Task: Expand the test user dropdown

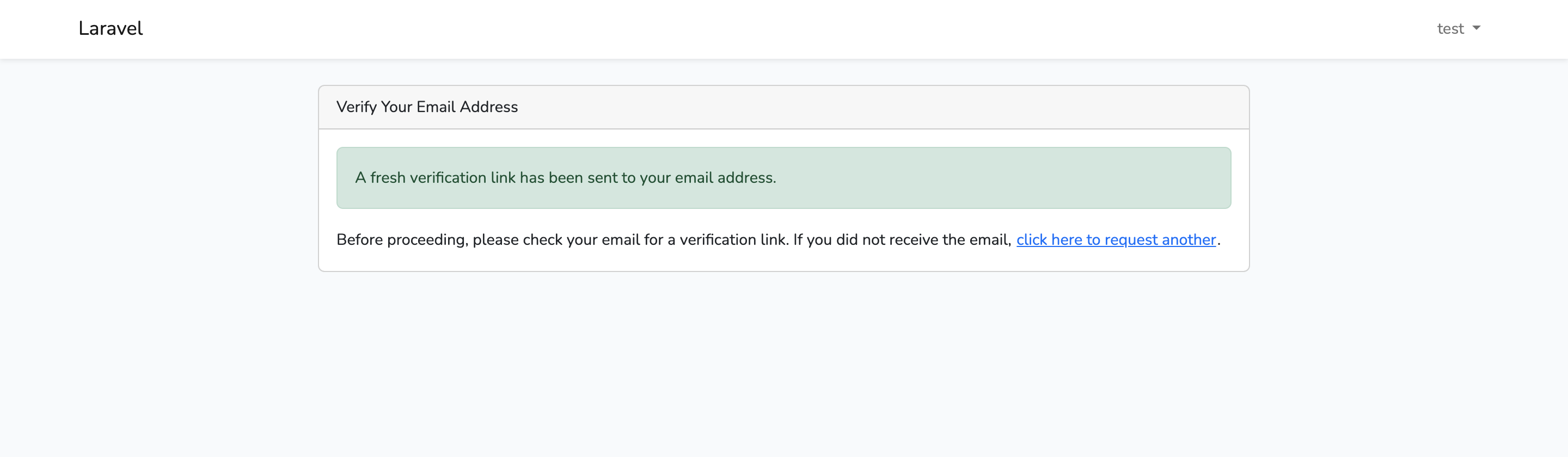Action: coord(1459,29)
